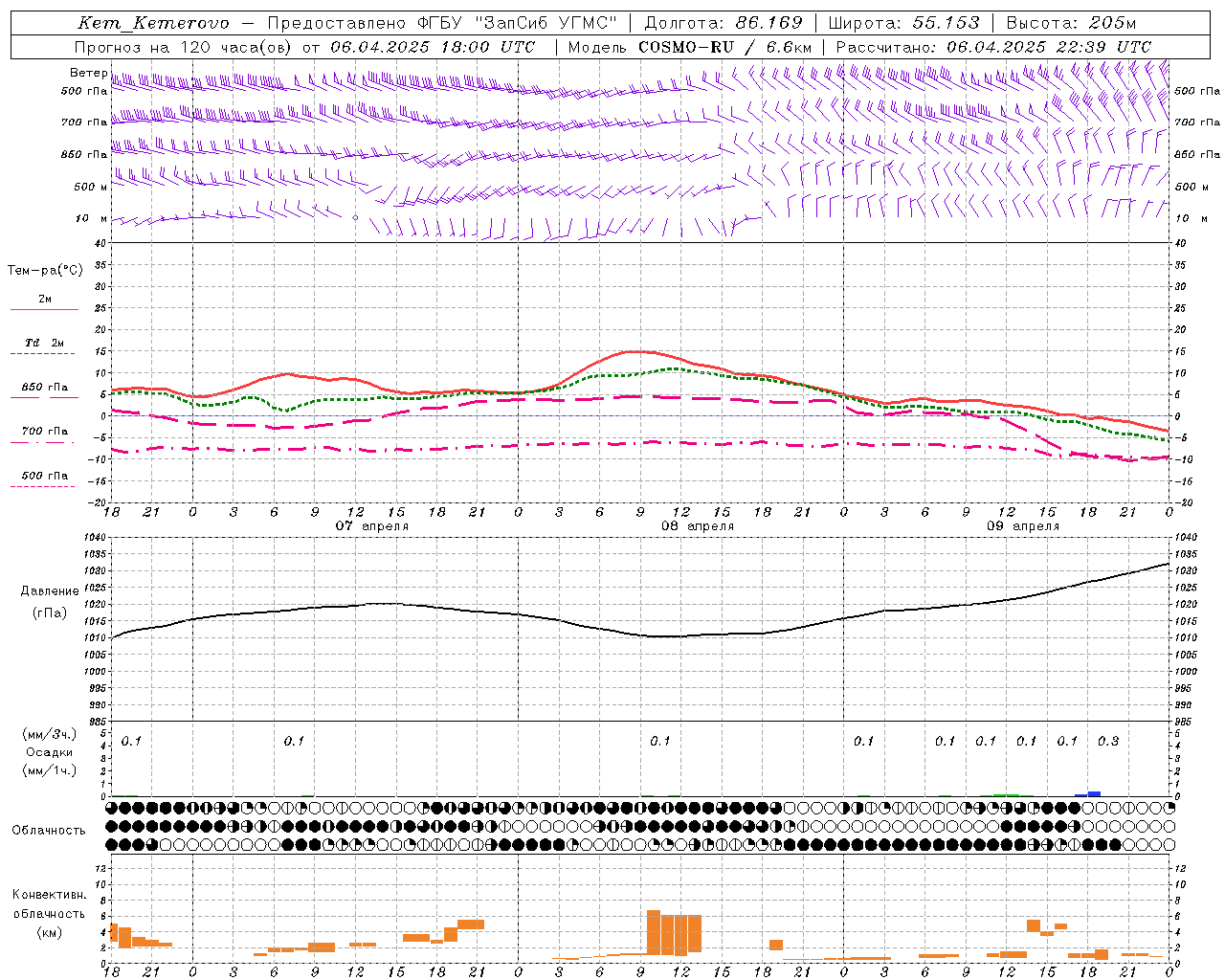1225x980 pixels.
Task: Click the Конвективн. convective cloud label
Action: point(49,895)
